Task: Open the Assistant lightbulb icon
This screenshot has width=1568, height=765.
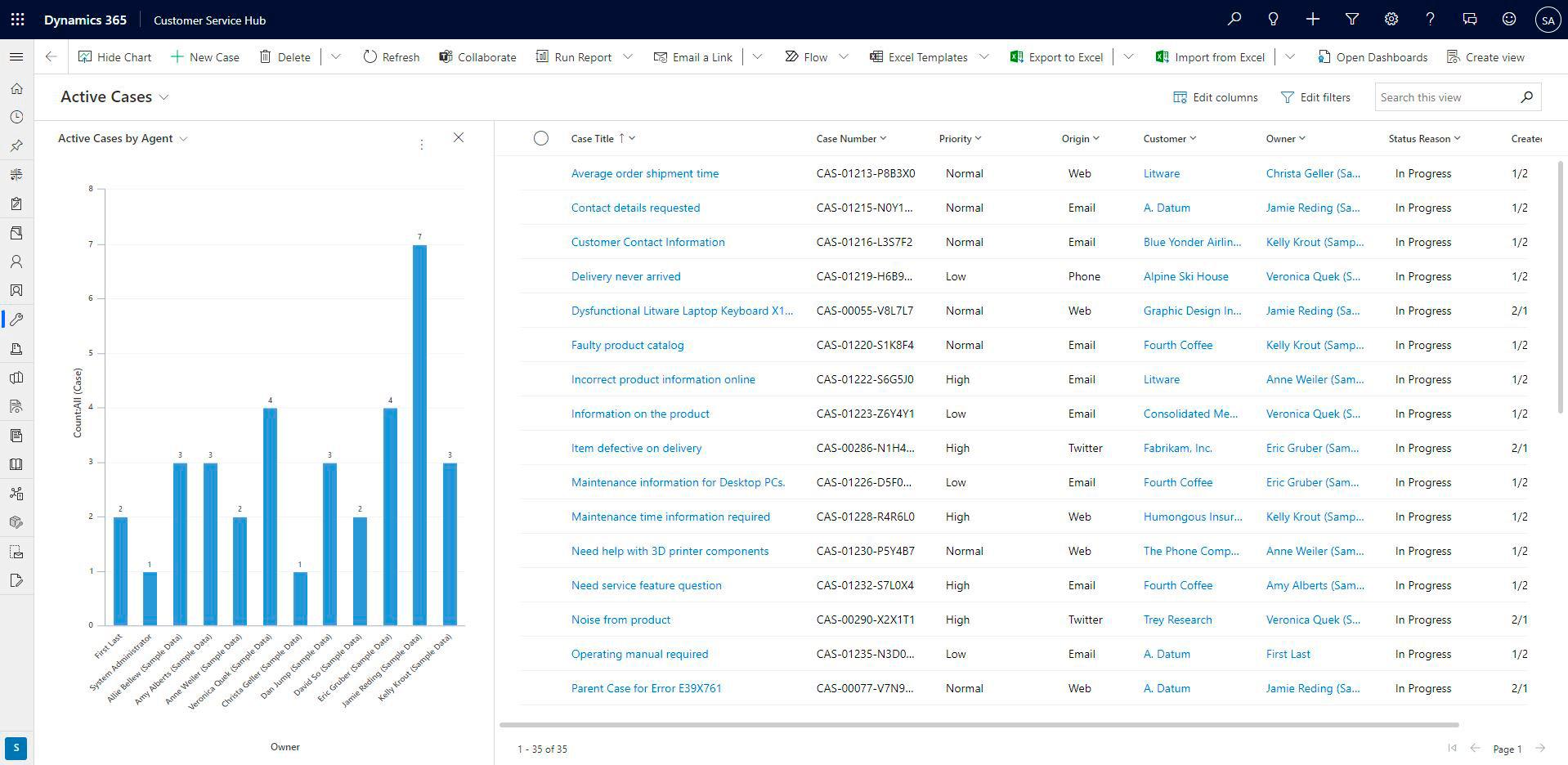Action: [x=1273, y=20]
